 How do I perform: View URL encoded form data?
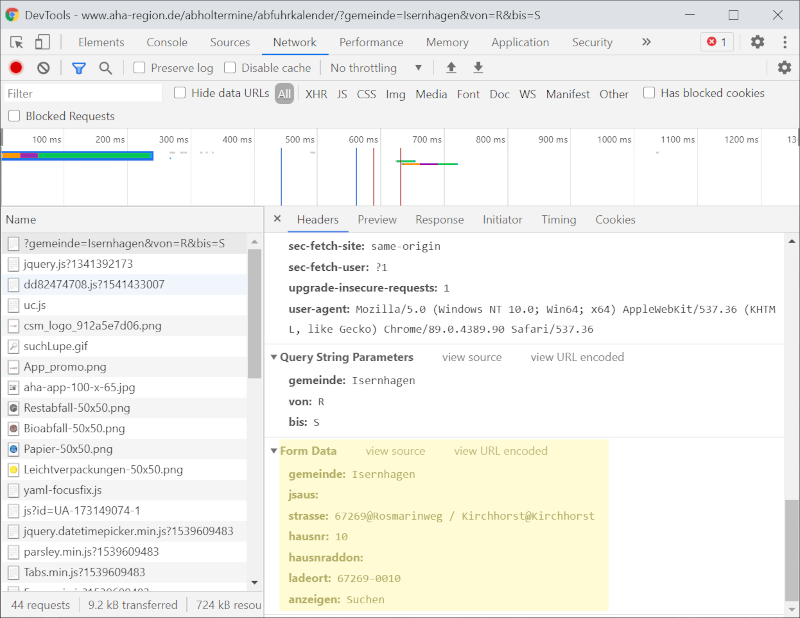point(500,451)
